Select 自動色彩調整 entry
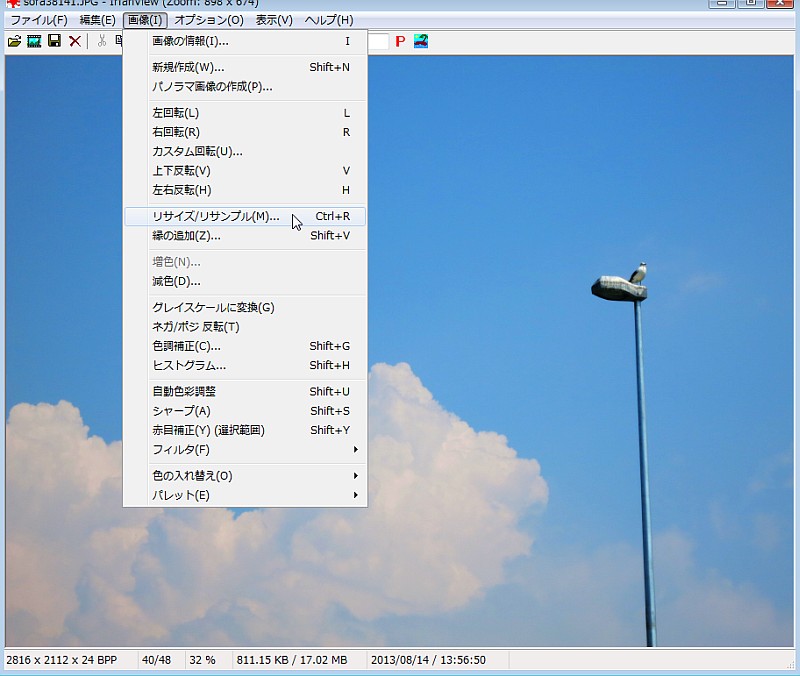800x676 pixels. click(245, 392)
